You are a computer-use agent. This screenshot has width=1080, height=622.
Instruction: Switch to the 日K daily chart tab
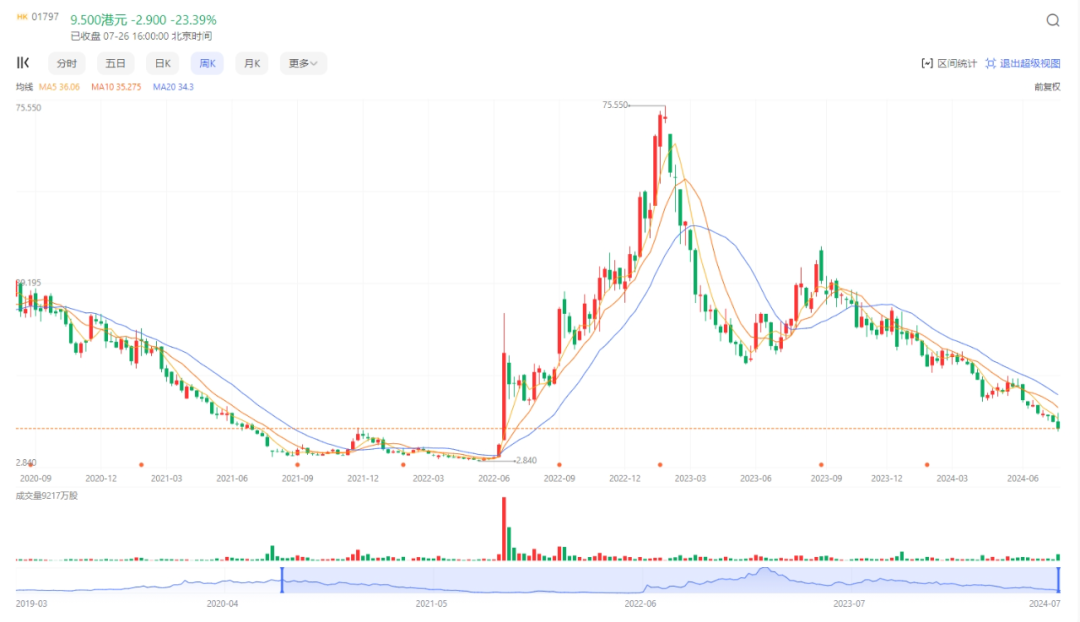[160, 63]
